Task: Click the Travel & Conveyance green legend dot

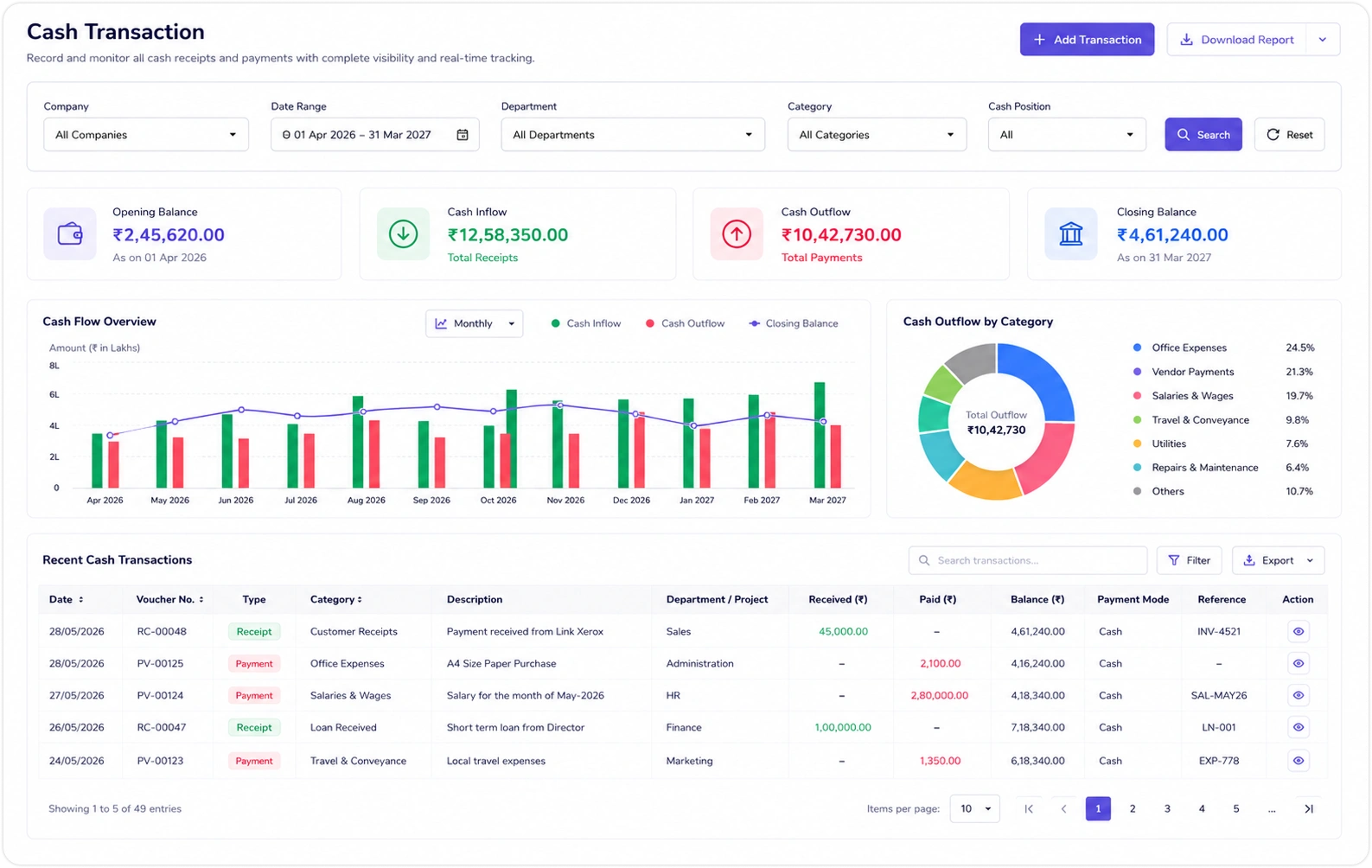Action: coord(1137,420)
